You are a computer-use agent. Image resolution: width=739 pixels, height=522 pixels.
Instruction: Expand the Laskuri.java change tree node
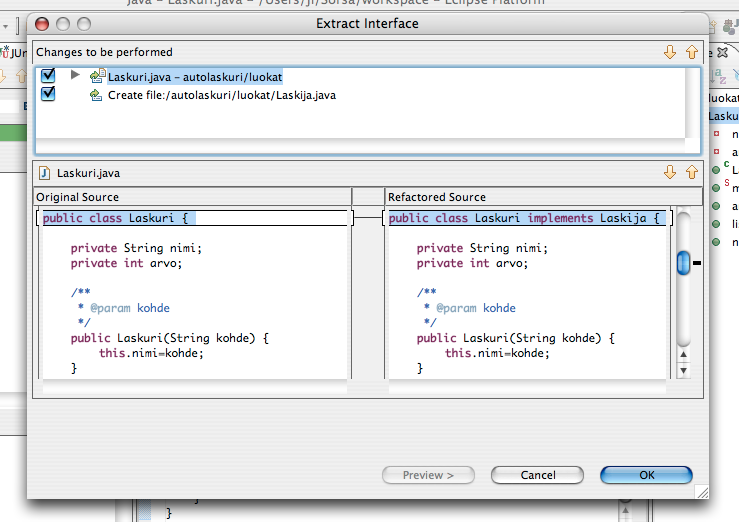coord(75,74)
